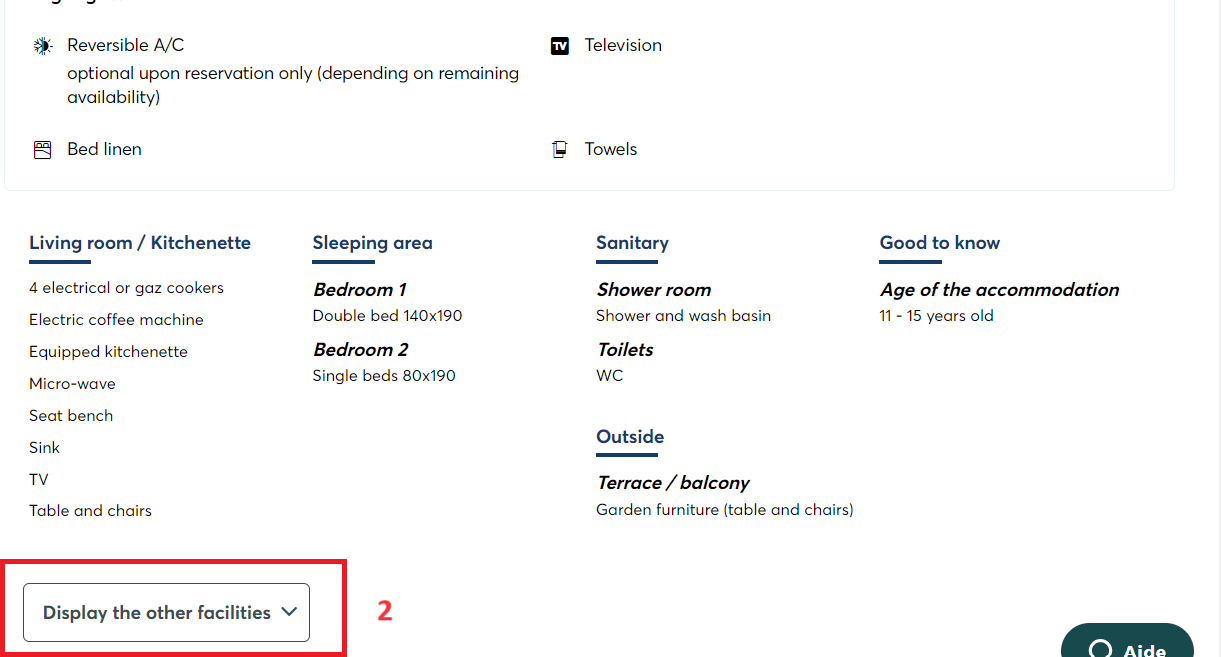Click the Sanitary section heading

click(x=632, y=243)
